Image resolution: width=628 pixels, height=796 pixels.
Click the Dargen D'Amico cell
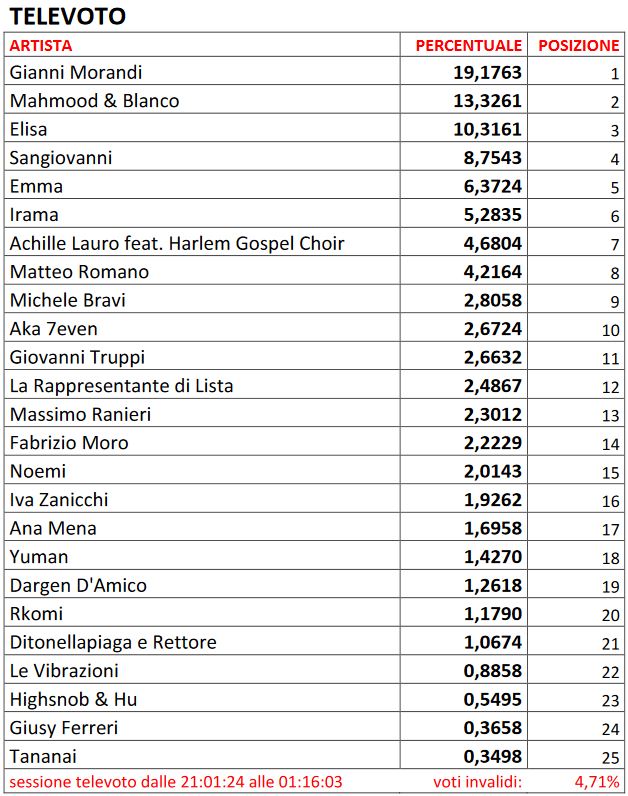click(78, 585)
